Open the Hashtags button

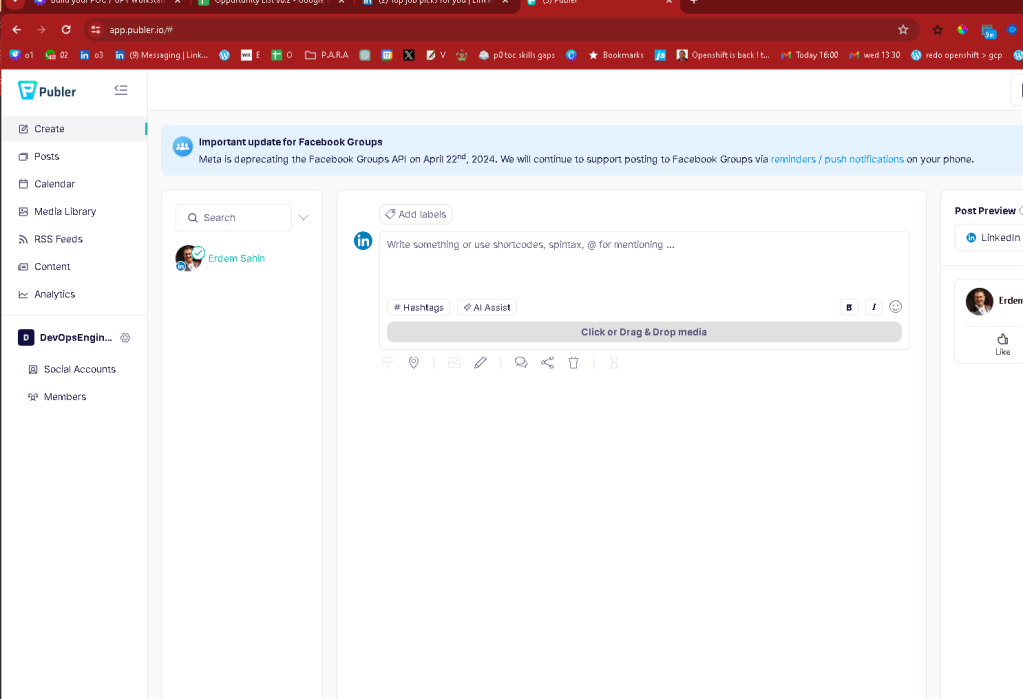[x=418, y=307]
